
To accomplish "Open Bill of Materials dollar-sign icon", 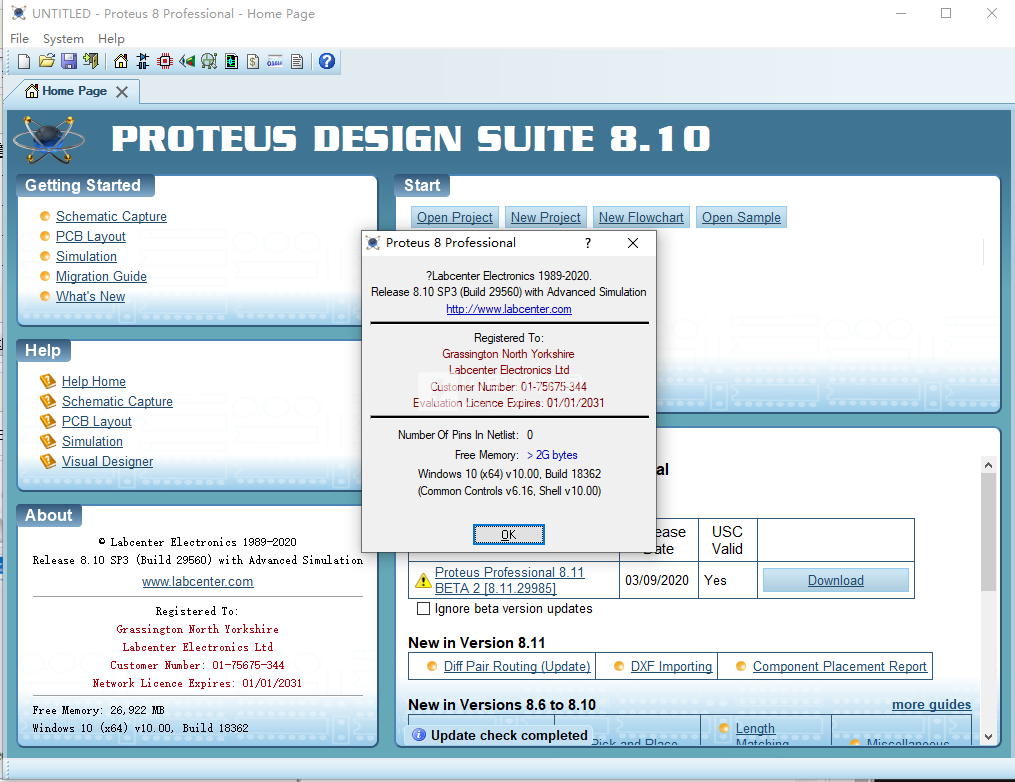I will 253,61.
